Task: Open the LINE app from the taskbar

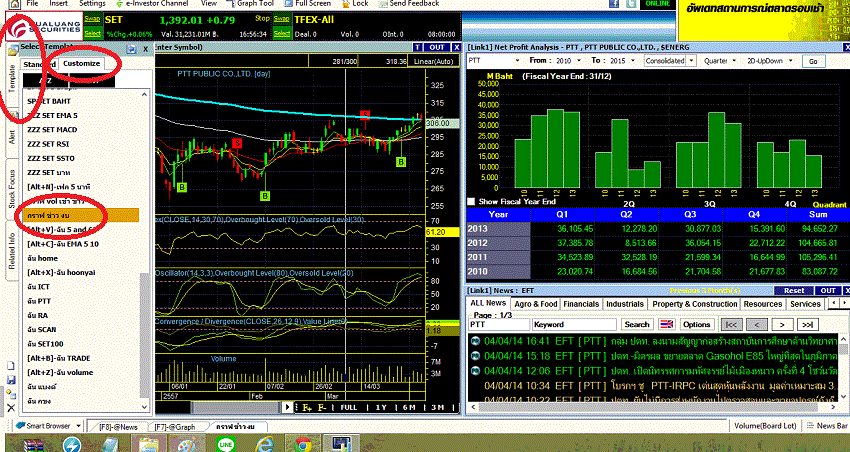Action: [226, 444]
